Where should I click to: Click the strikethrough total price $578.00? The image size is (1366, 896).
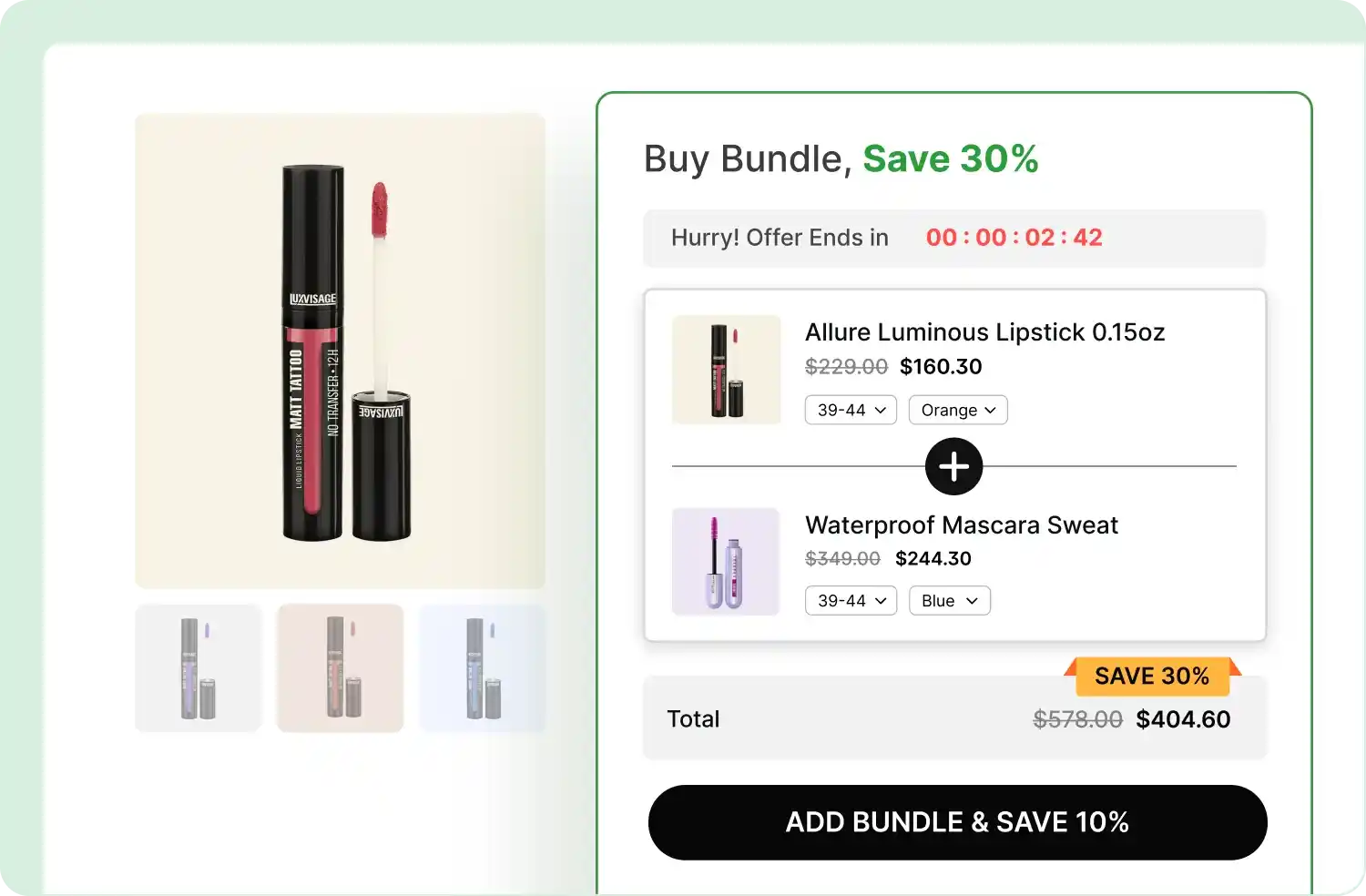point(1077,718)
